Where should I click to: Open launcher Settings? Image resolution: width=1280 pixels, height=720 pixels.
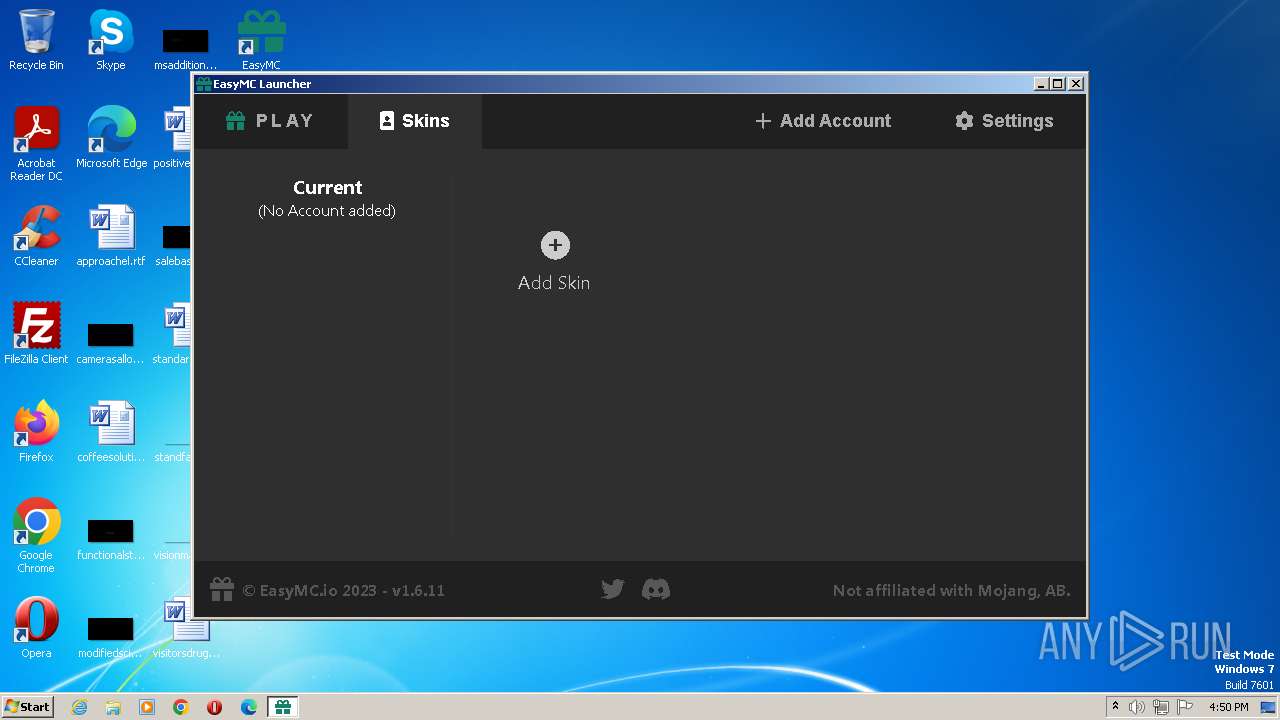pyautogui.click(x=1004, y=121)
